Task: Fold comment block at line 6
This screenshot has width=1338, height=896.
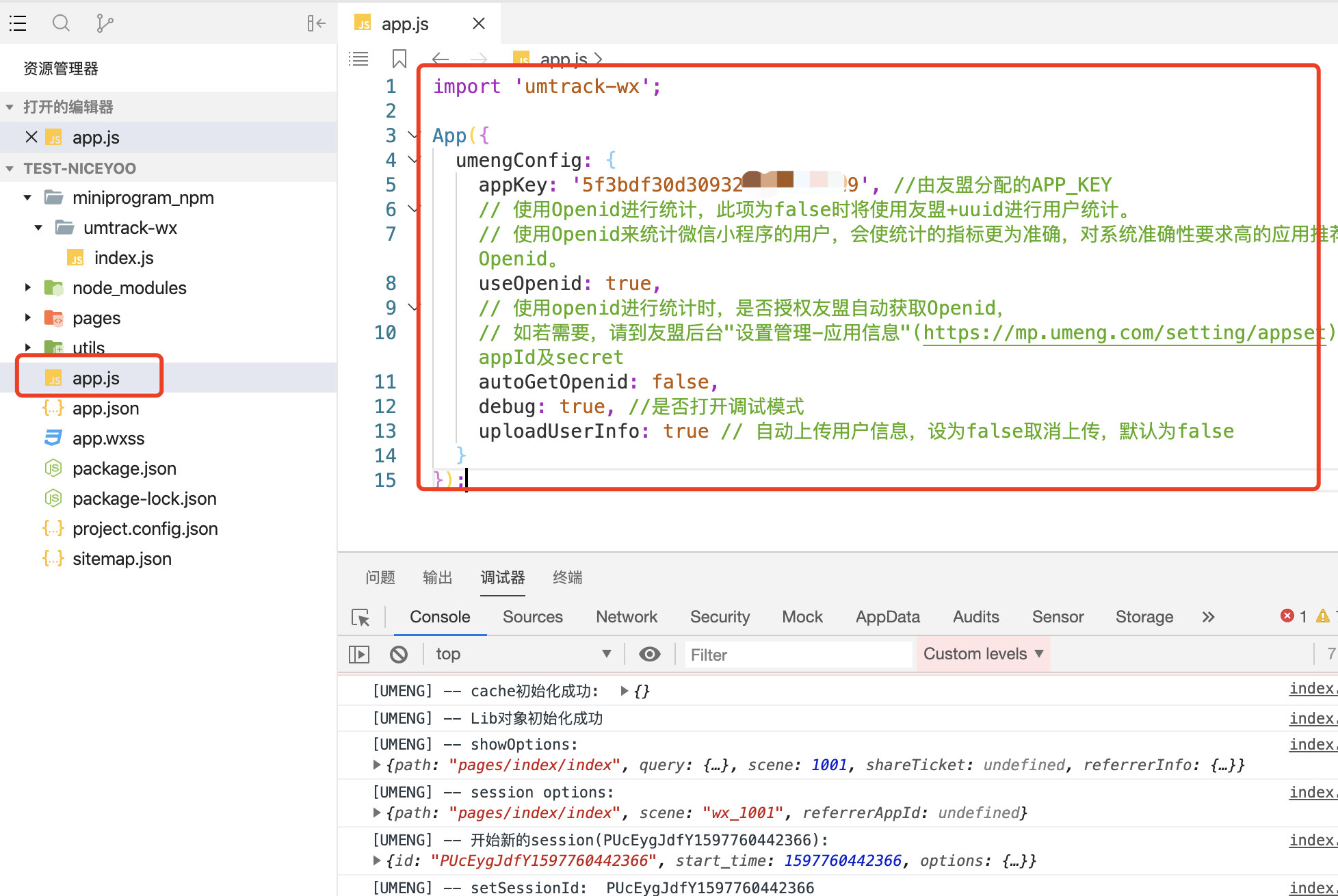Action: [412, 209]
